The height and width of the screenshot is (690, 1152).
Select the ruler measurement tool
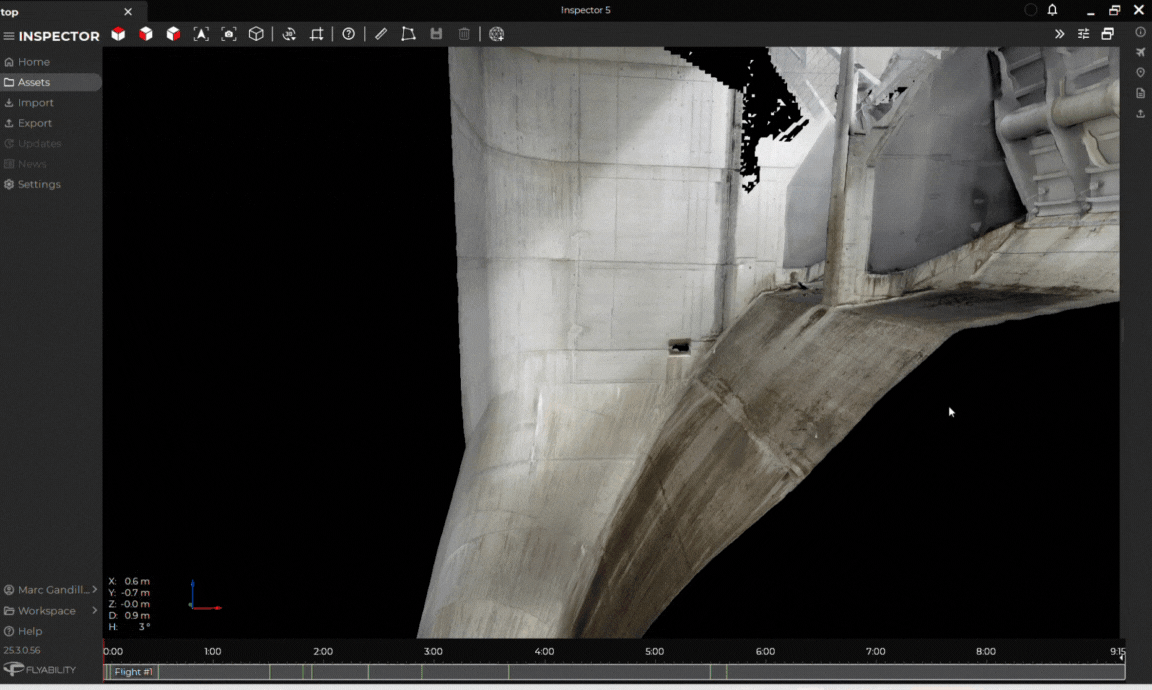[381, 34]
